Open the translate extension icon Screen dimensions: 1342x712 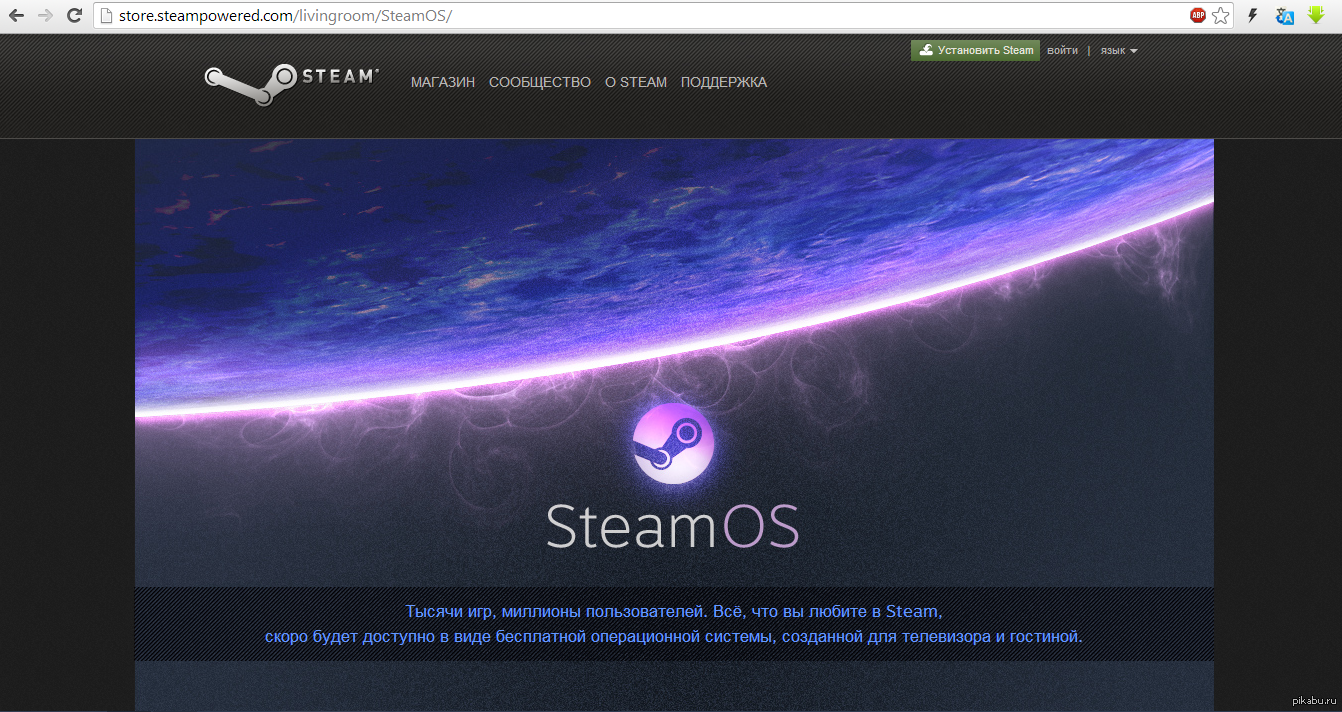1285,16
